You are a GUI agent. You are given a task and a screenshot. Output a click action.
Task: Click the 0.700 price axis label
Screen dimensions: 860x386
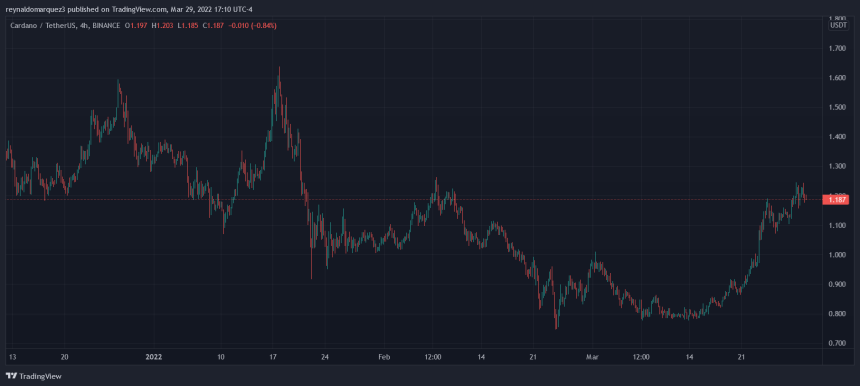tap(837, 343)
